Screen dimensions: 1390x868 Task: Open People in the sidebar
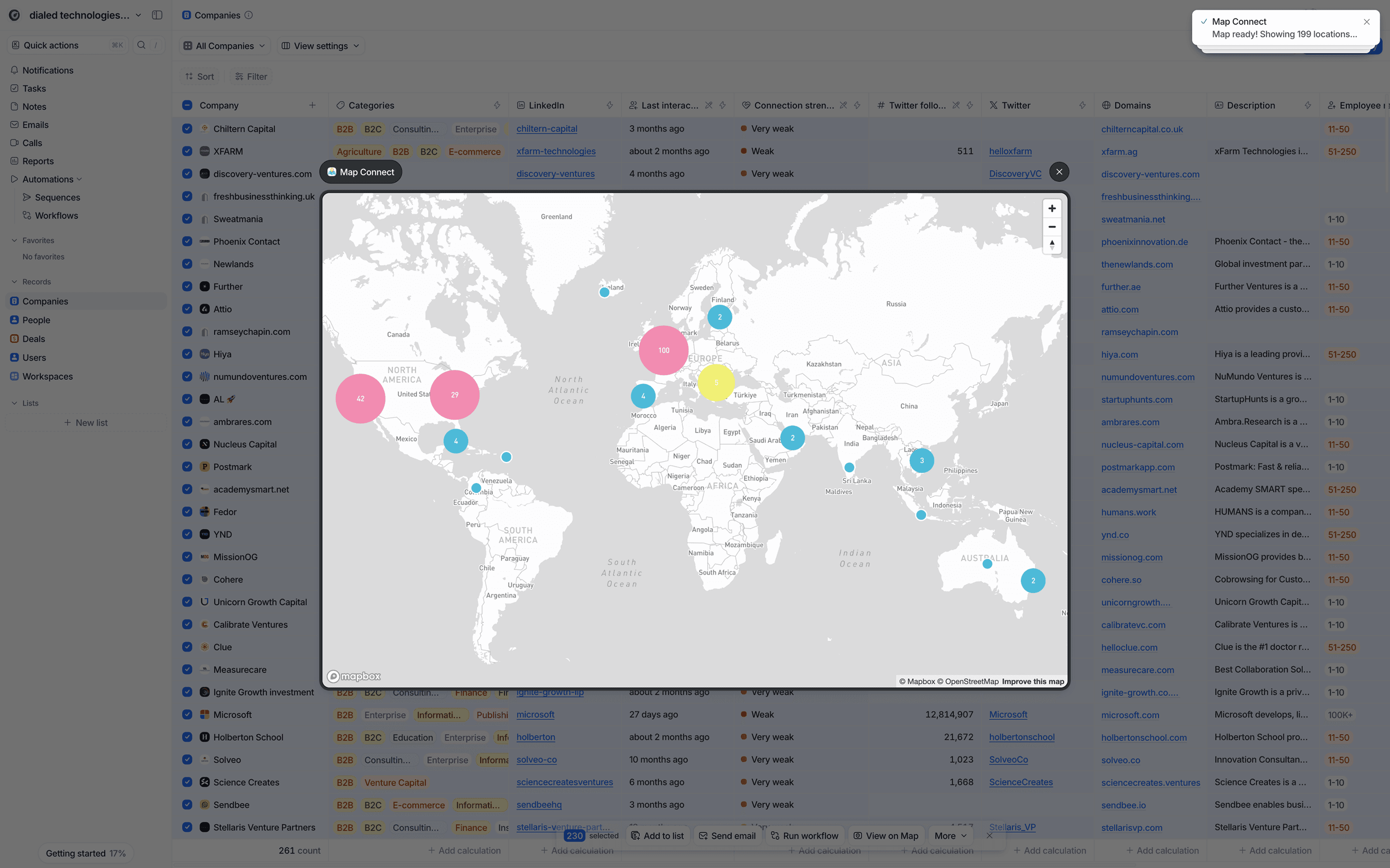36,320
